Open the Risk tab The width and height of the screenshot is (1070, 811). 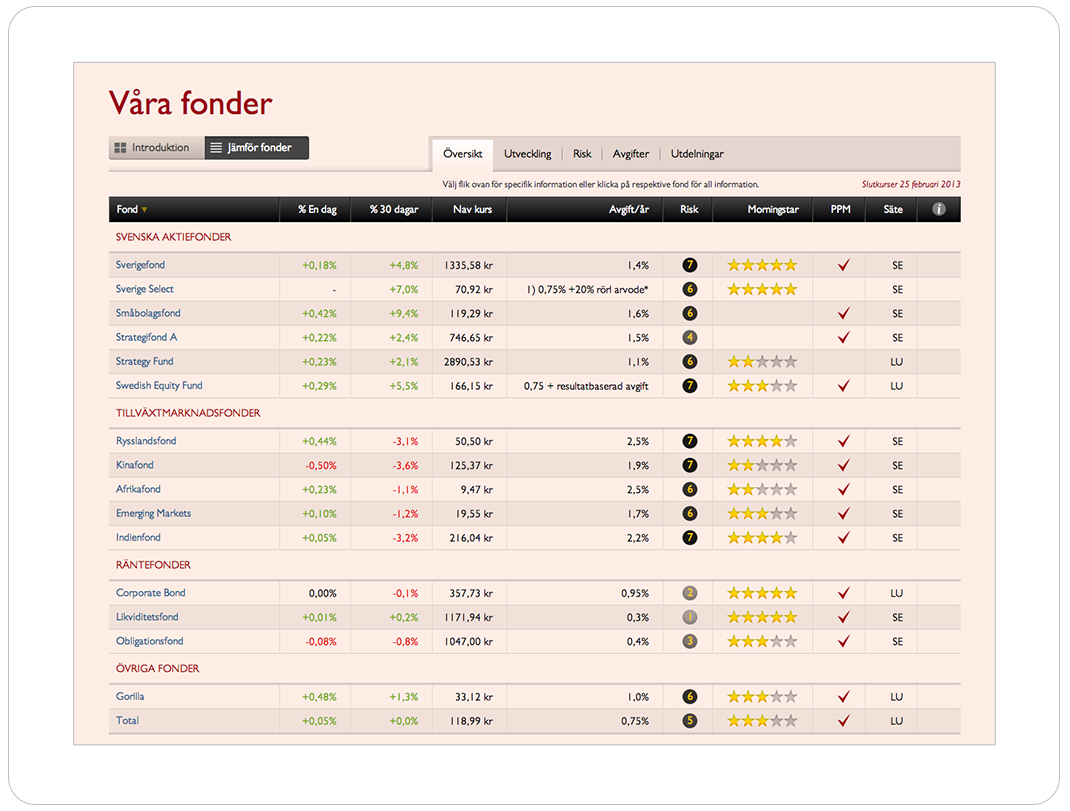tap(582, 154)
